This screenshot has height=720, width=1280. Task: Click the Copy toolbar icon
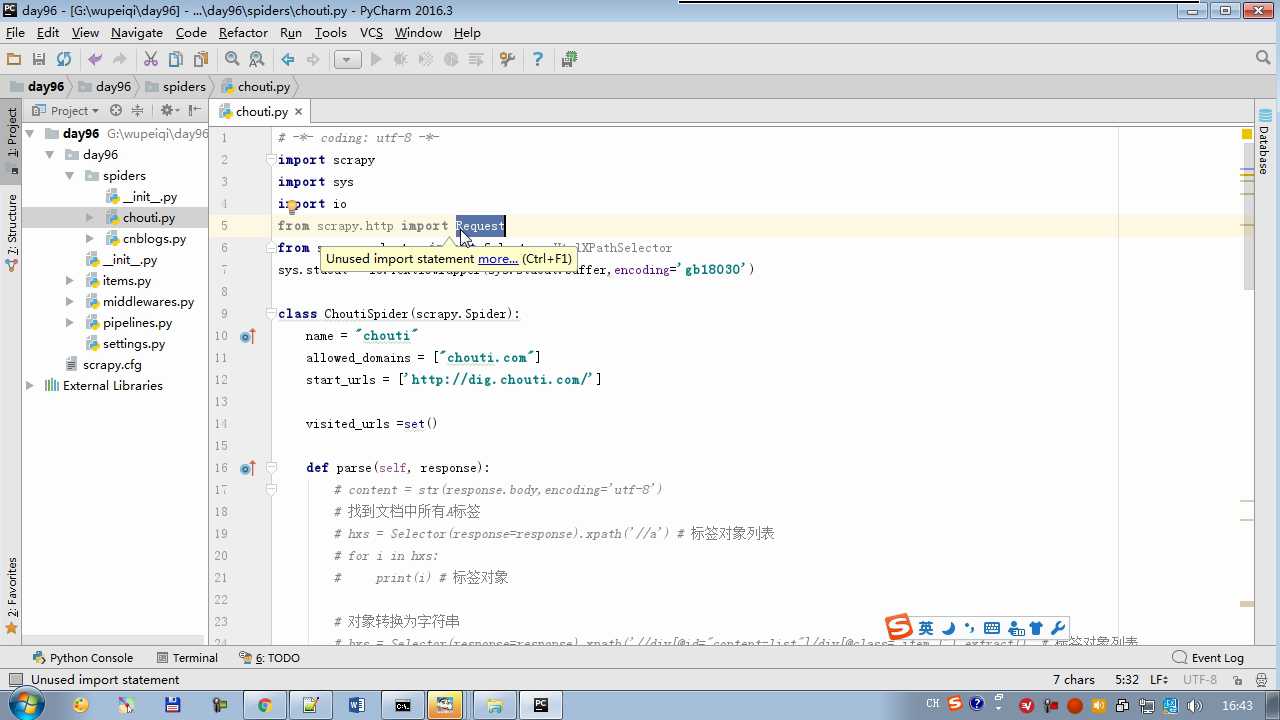(176, 60)
